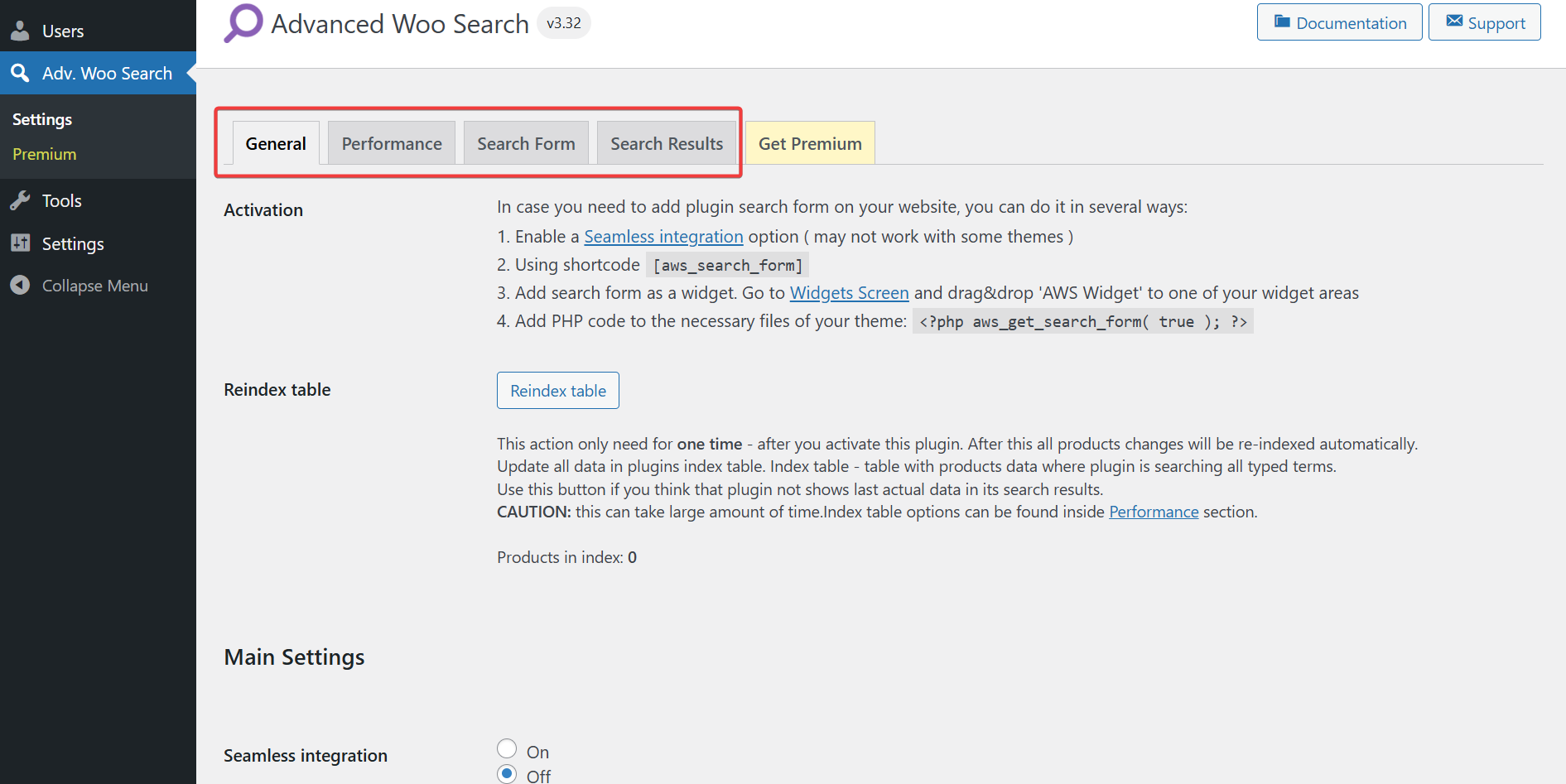Open the Widgets Screen link
Viewport: 1566px width, 784px height.
click(849, 293)
